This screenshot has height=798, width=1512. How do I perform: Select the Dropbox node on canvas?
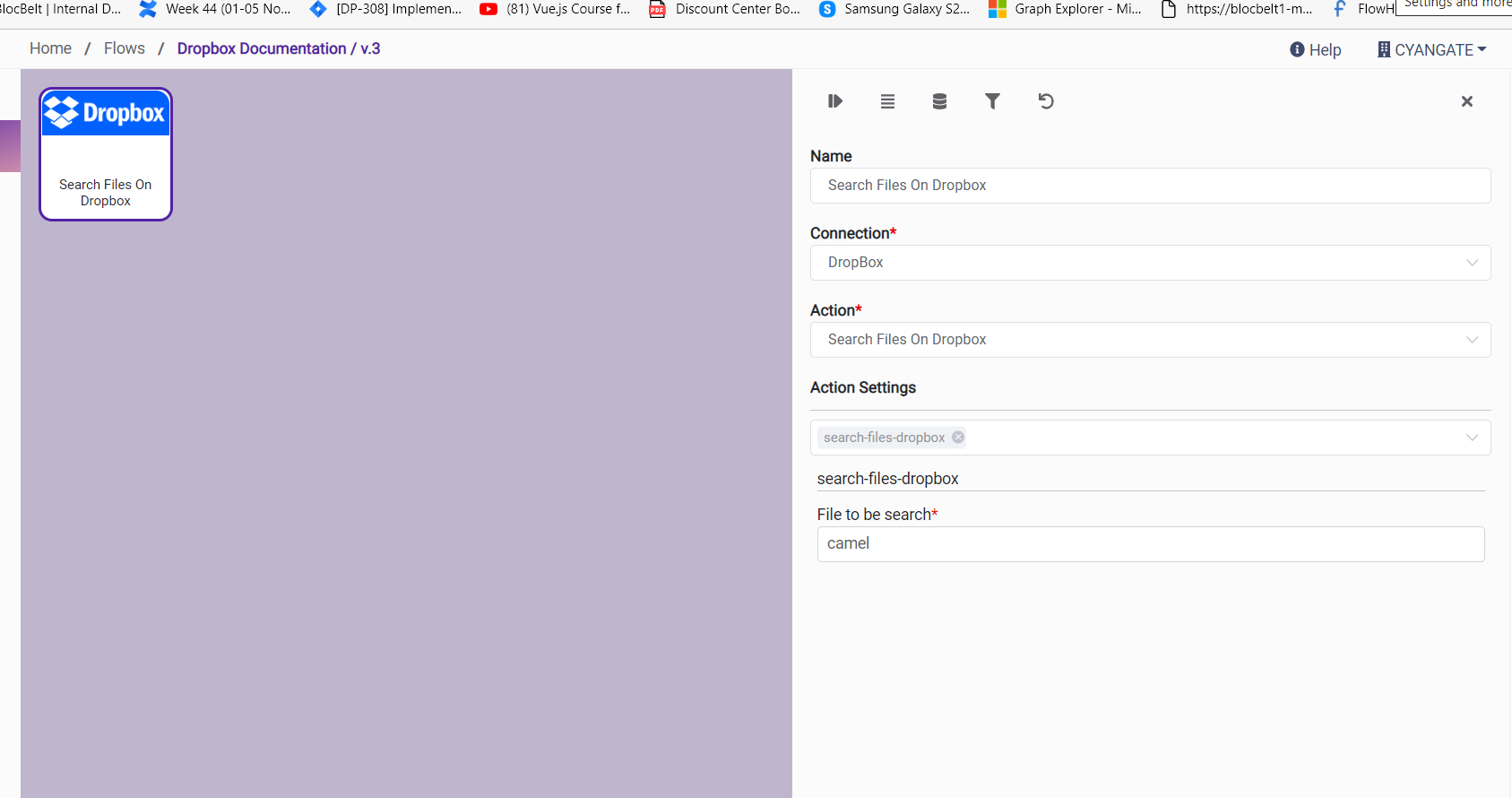point(106,154)
